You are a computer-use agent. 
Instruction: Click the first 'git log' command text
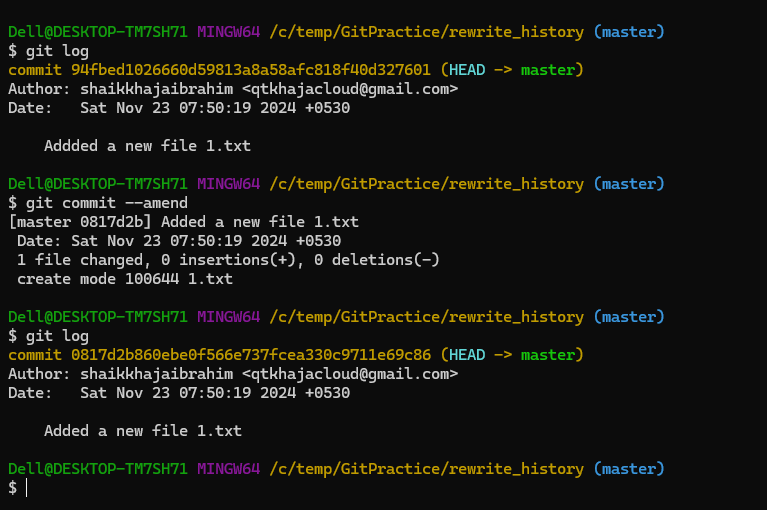click(x=57, y=51)
